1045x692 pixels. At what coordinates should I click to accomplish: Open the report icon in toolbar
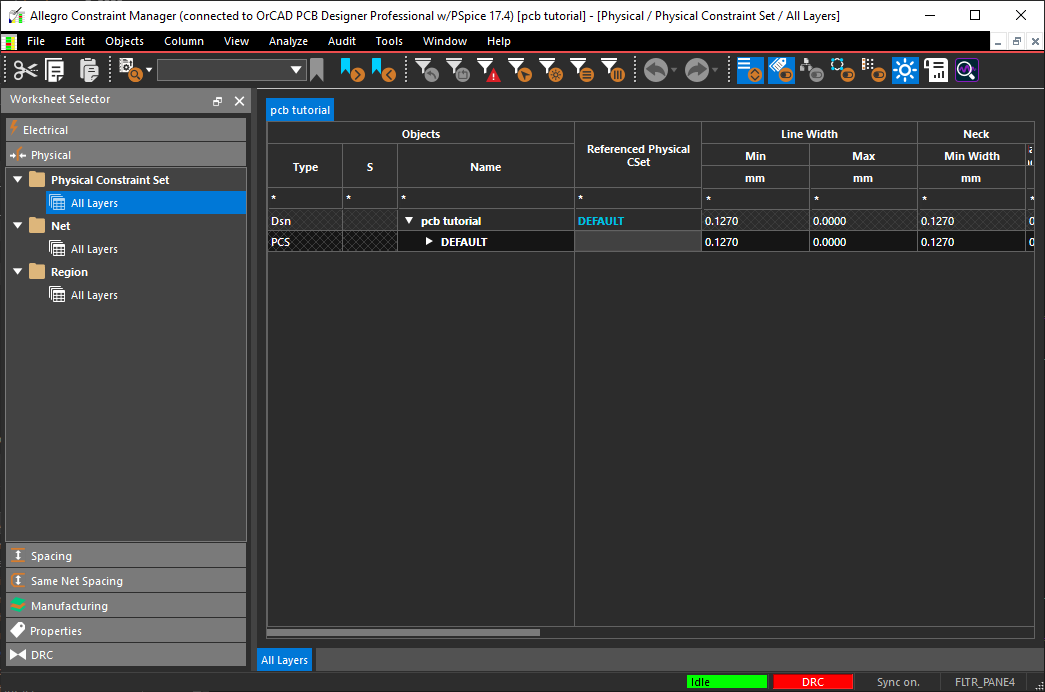point(936,70)
